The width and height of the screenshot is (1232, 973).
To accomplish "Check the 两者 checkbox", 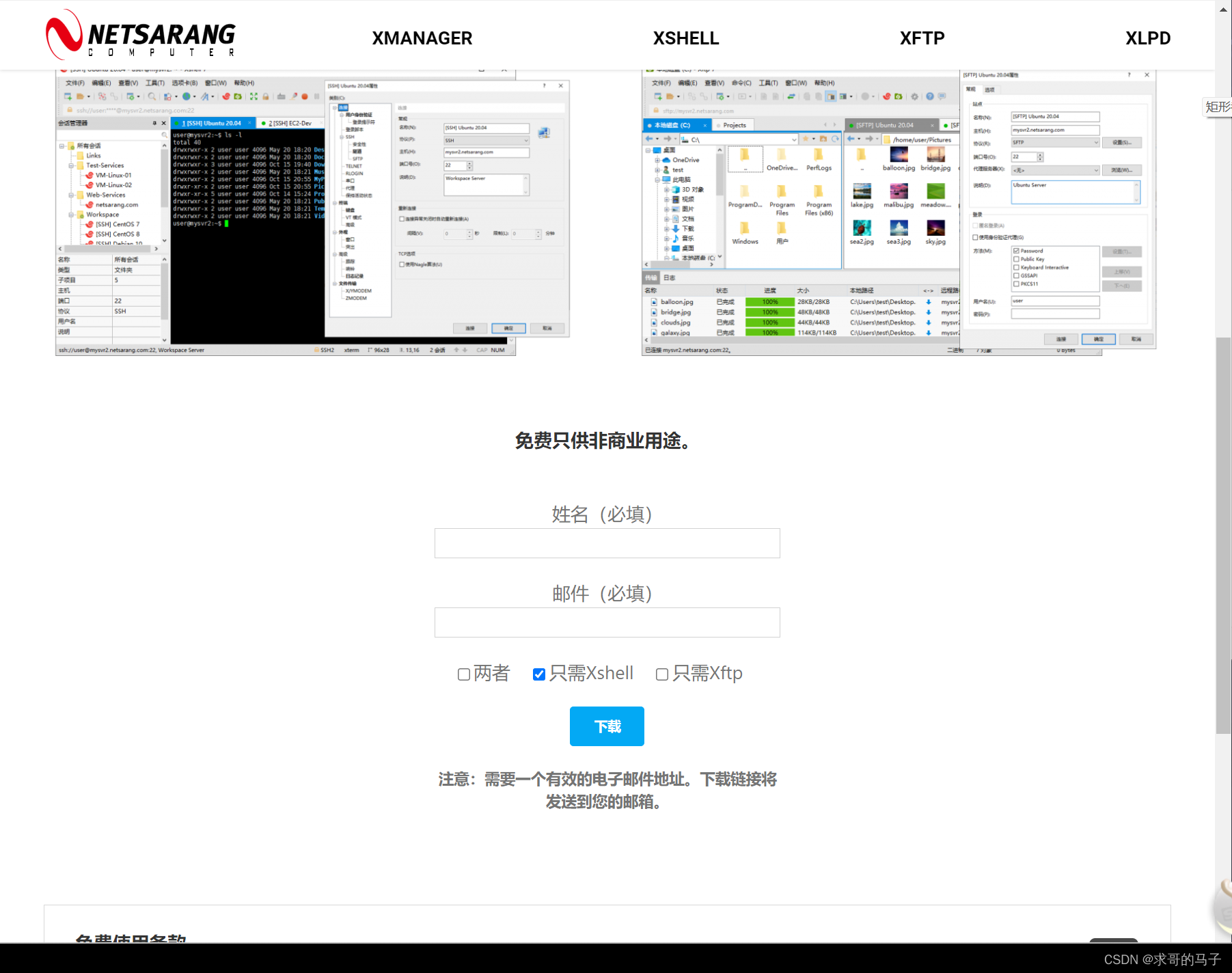I will pyautogui.click(x=464, y=674).
